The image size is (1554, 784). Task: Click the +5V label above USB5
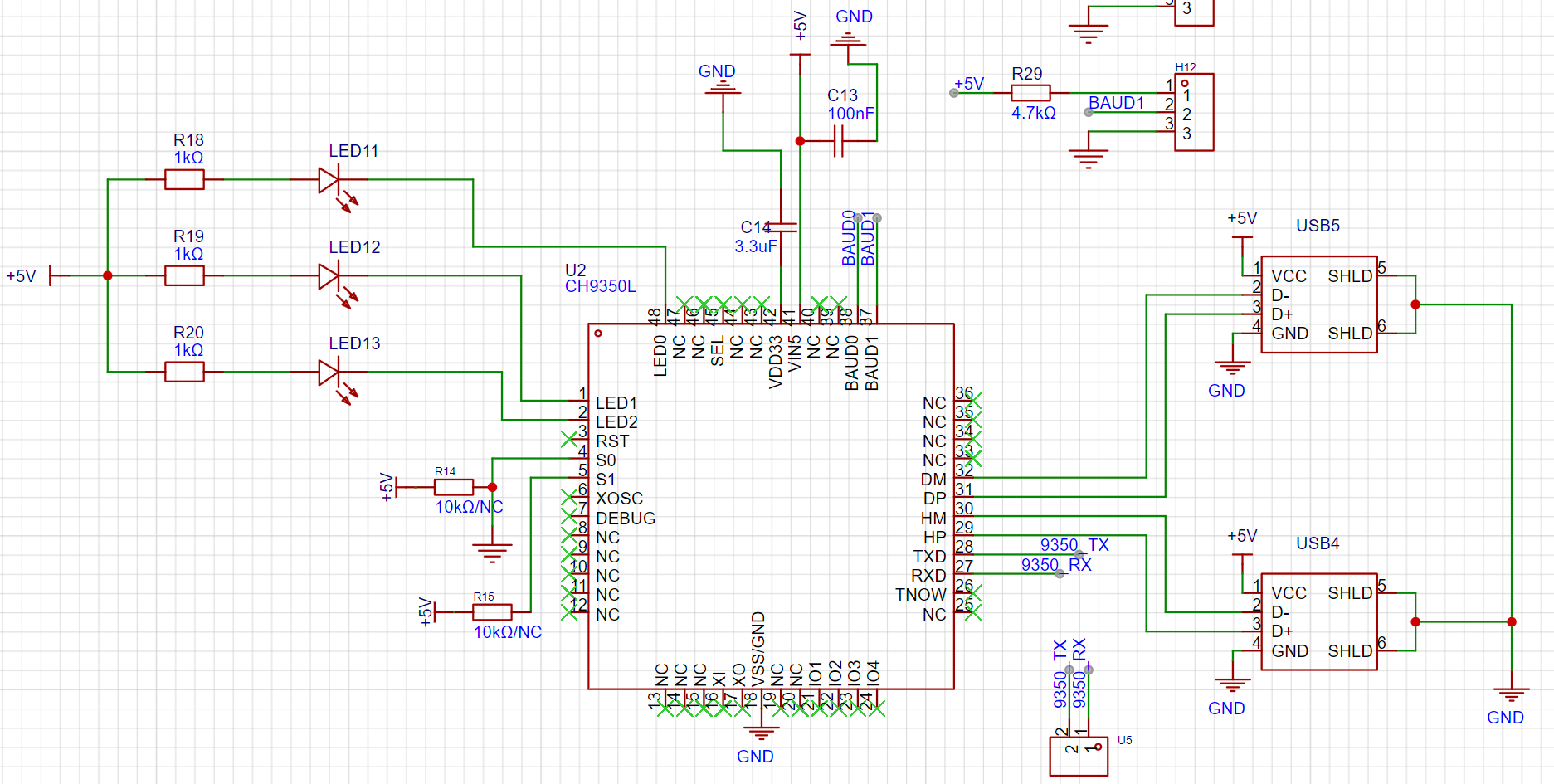point(1242,218)
